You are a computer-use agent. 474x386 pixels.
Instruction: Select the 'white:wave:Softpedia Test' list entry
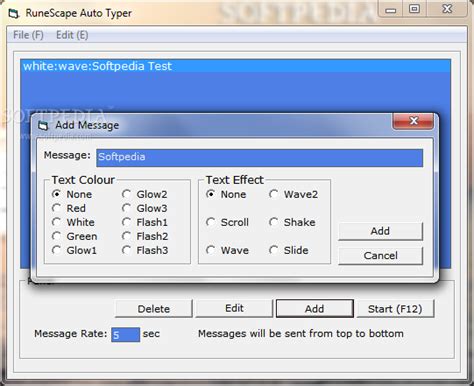coord(235,66)
